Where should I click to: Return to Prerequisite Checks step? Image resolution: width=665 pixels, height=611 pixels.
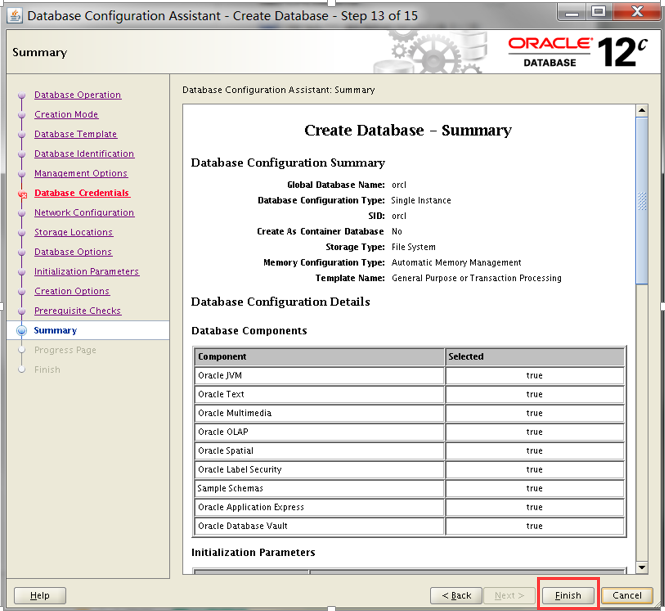tap(78, 311)
